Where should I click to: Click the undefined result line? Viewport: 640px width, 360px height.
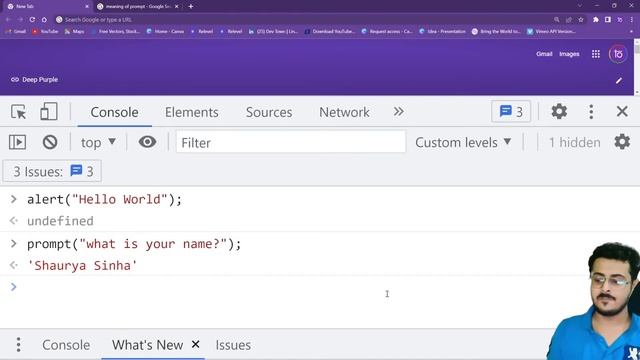(x=60, y=221)
